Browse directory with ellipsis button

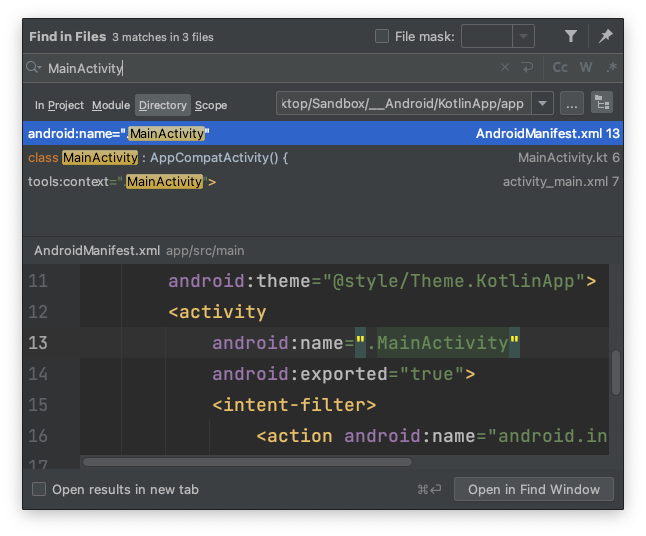pyautogui.click(x=571, y=103)
